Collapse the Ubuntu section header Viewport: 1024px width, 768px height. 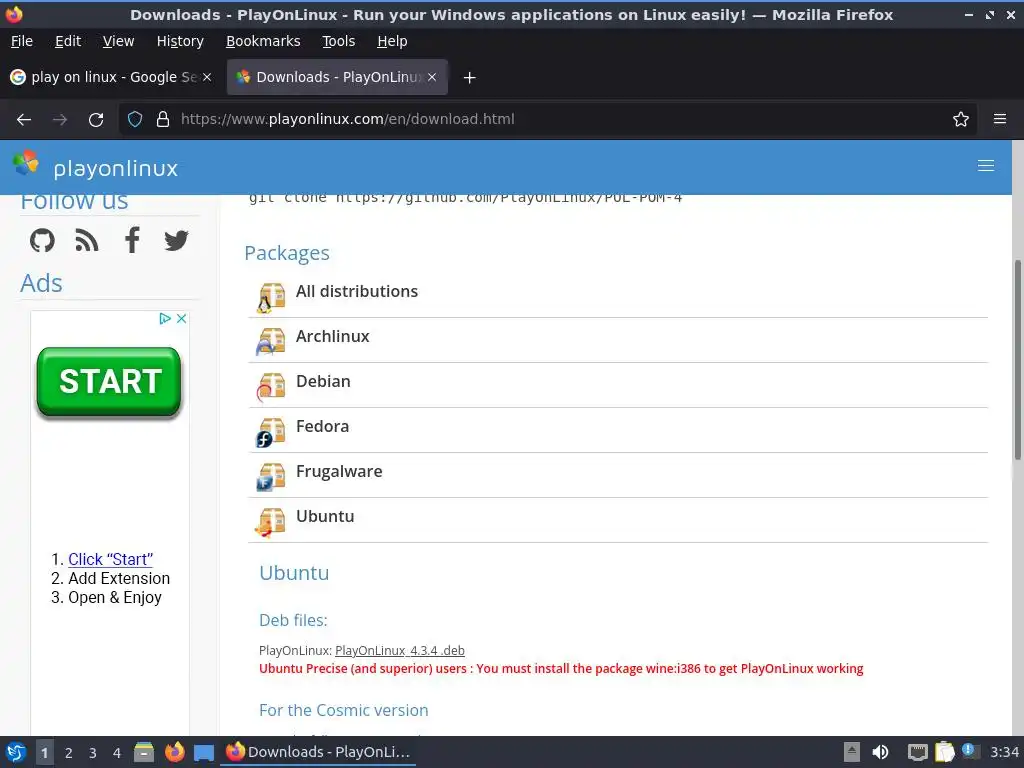pos(618,520)
